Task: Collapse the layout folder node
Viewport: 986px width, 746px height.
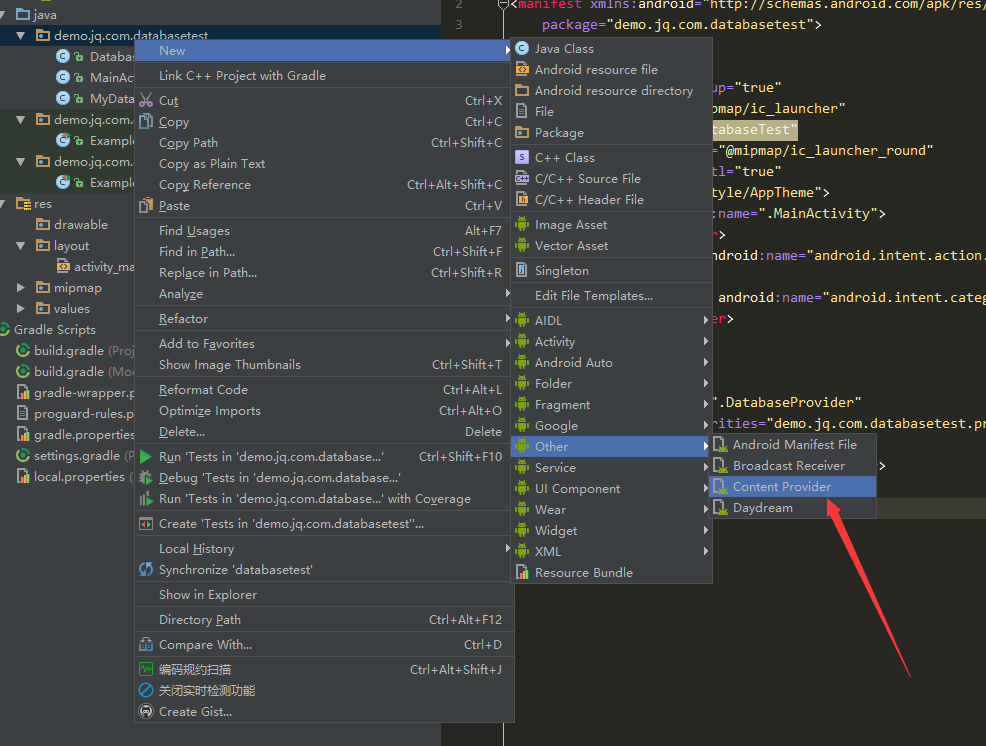Action: (x=21, y=246)
